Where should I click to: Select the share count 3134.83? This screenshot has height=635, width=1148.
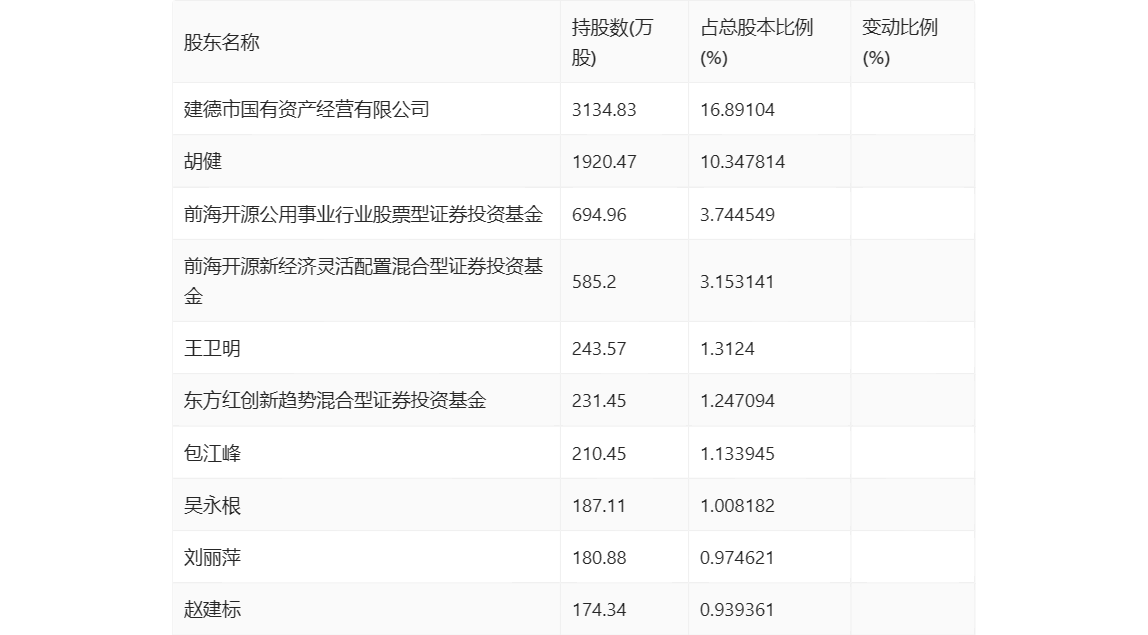click(x=604, y=110)
